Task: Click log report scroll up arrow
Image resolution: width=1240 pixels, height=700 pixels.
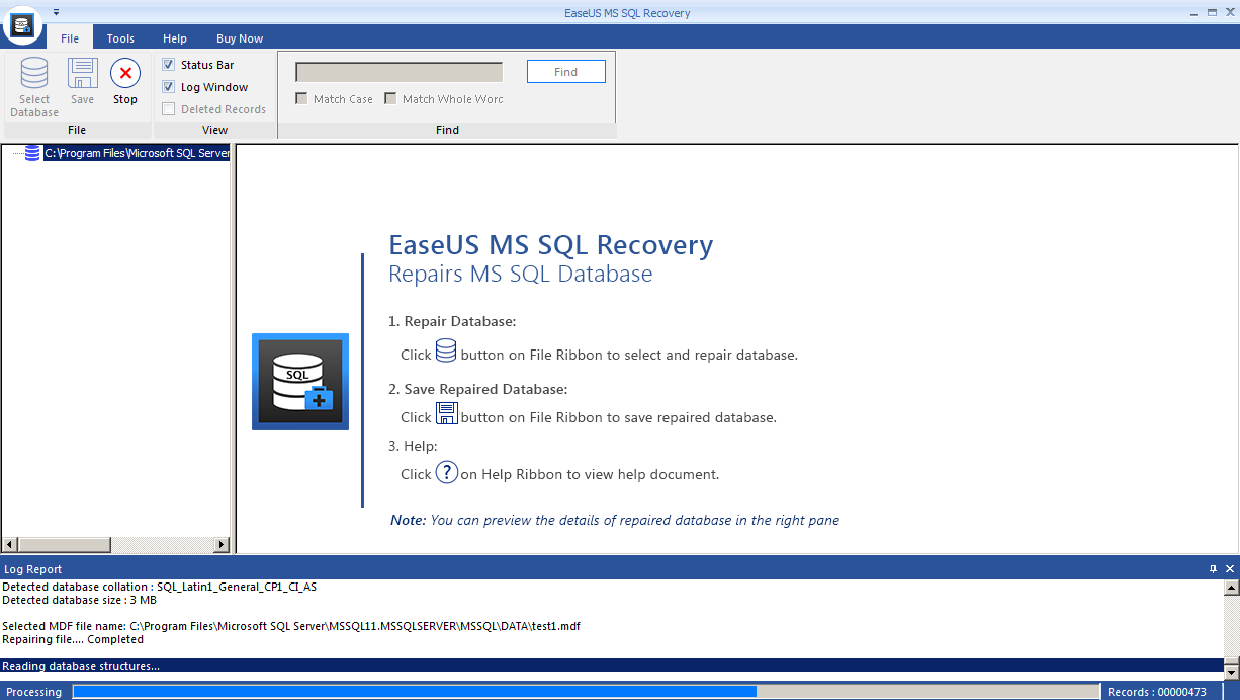Action: pos(1232,588)
